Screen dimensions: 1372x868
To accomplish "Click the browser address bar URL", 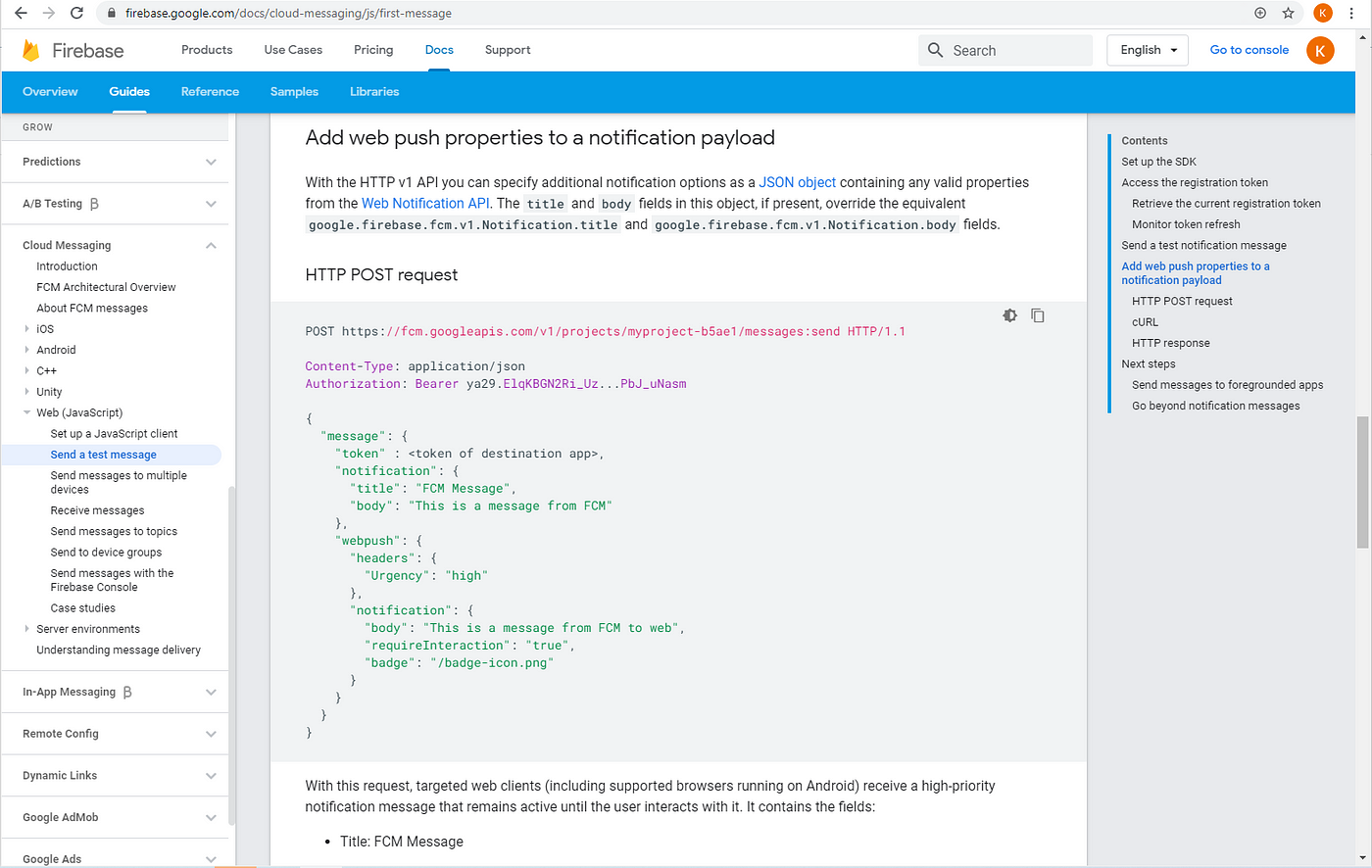I will [288, 14].
